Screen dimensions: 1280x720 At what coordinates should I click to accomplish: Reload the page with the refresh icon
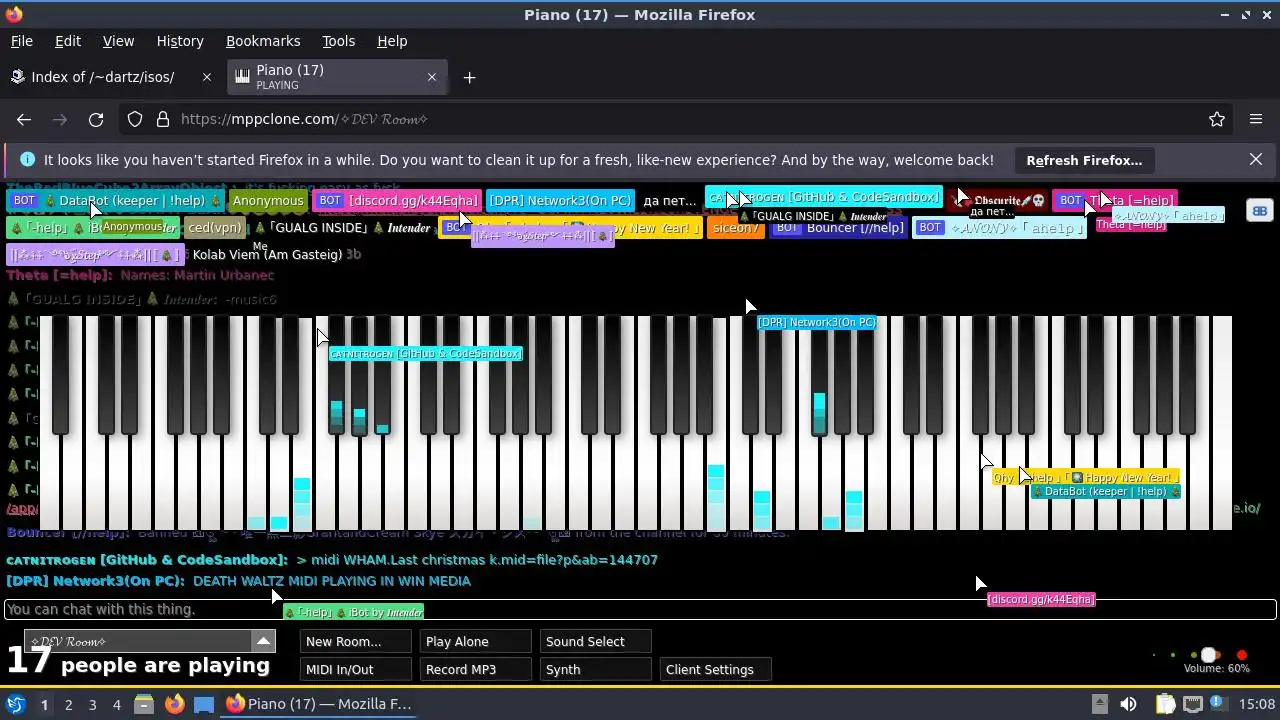96,119
